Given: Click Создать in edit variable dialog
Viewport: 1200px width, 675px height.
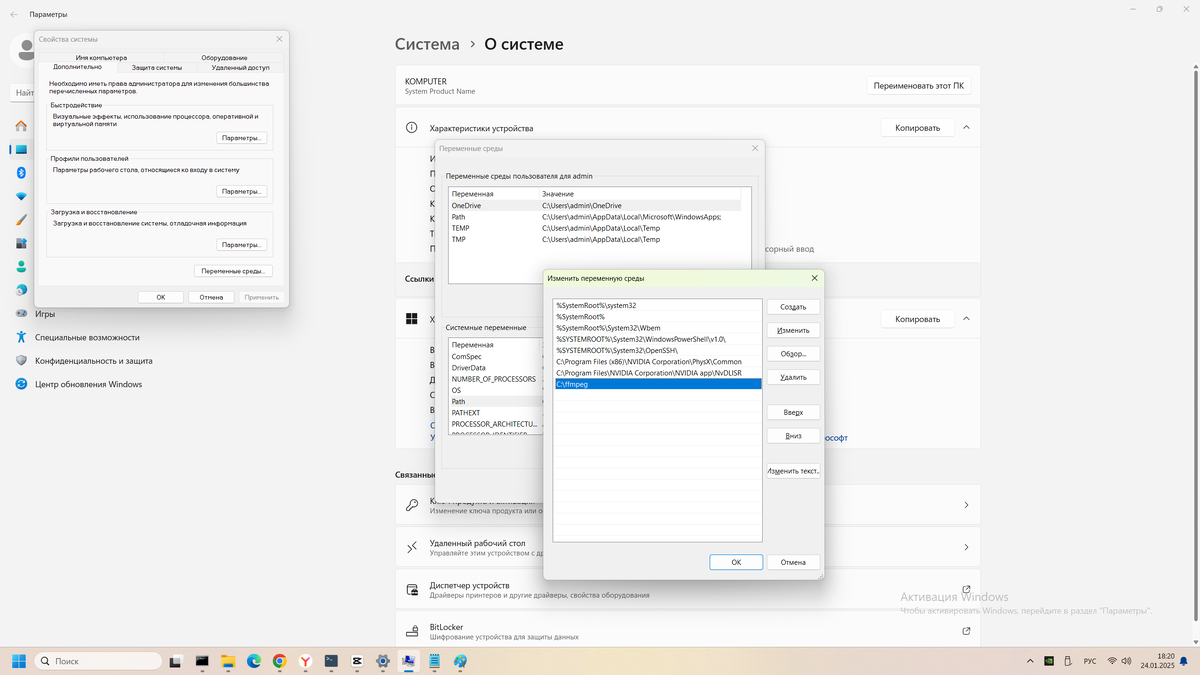Looking at the screenshot, I should [x=793, y=307].
